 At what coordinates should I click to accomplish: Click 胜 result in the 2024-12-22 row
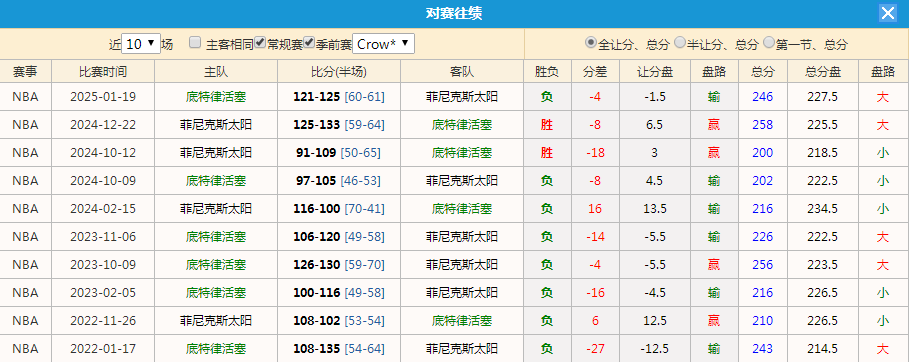click(x=547, y=125)
